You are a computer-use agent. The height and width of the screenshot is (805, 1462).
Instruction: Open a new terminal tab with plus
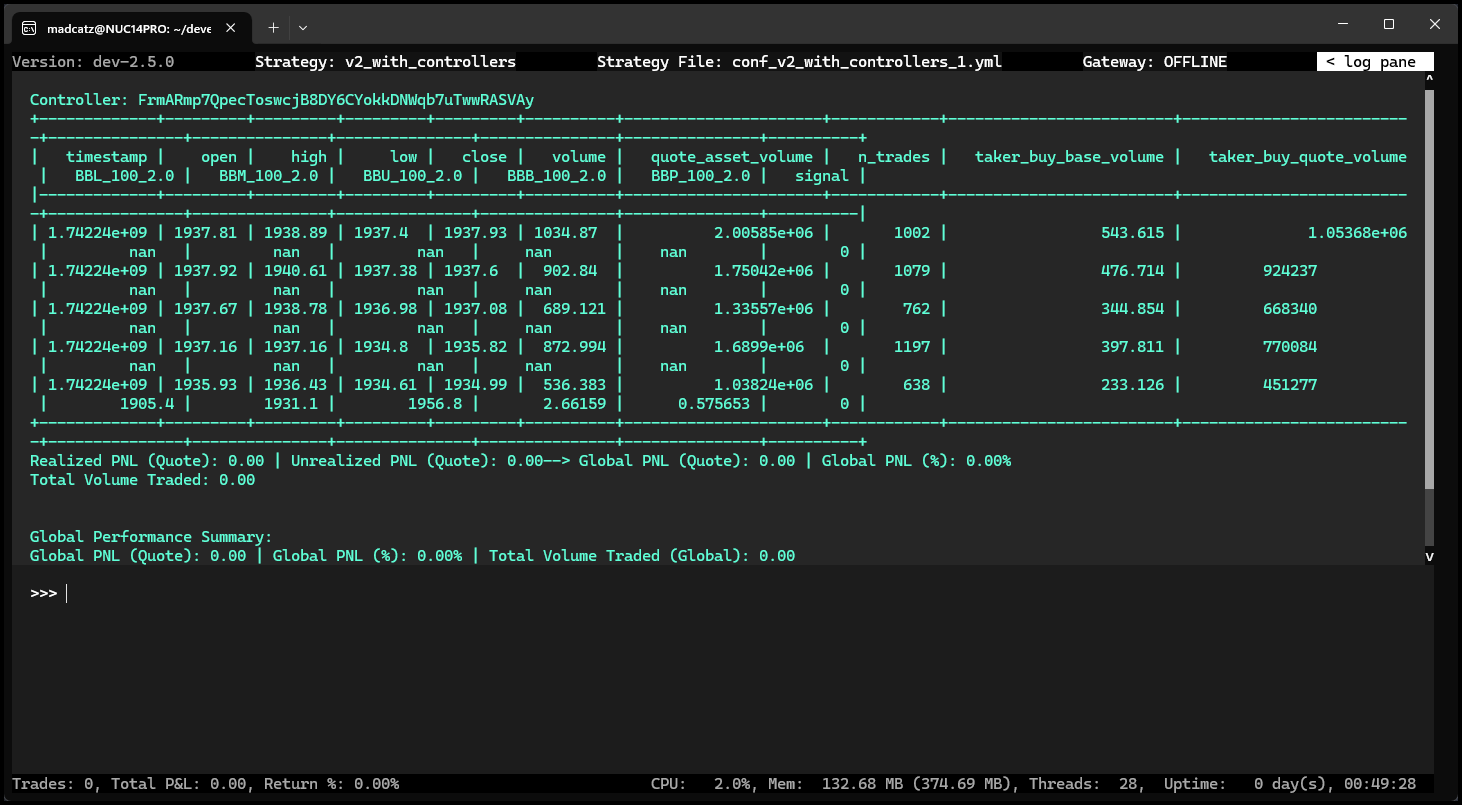coord(273,28)
